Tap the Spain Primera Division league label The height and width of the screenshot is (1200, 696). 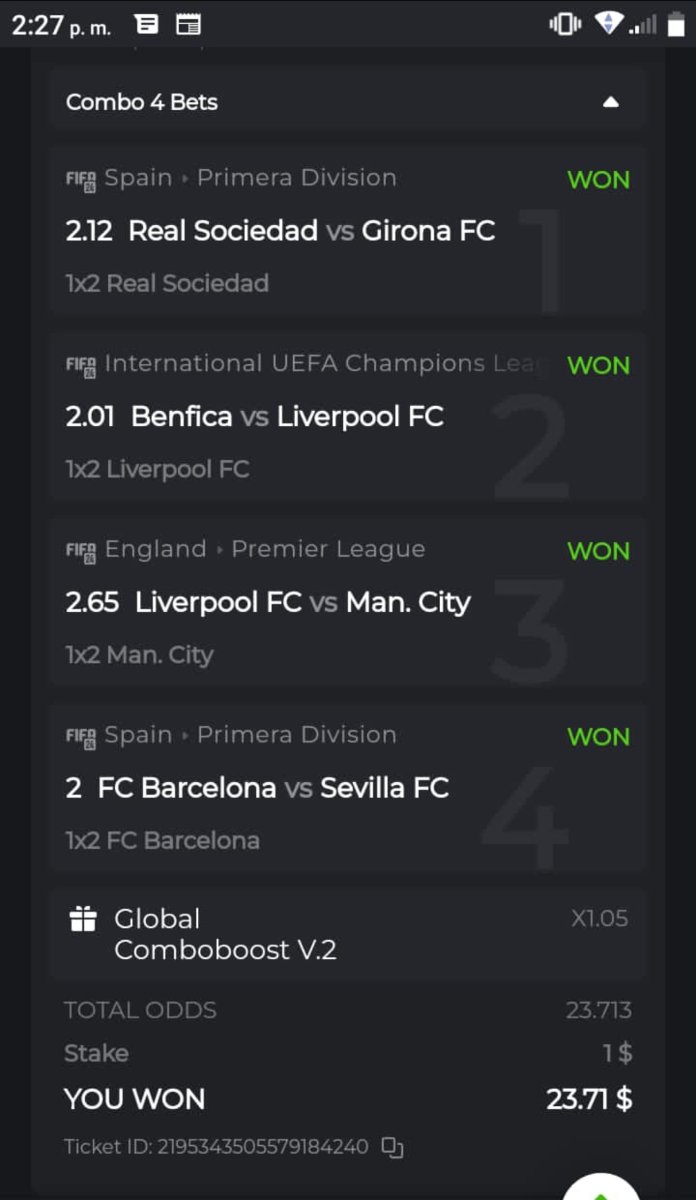coord(250,178)
